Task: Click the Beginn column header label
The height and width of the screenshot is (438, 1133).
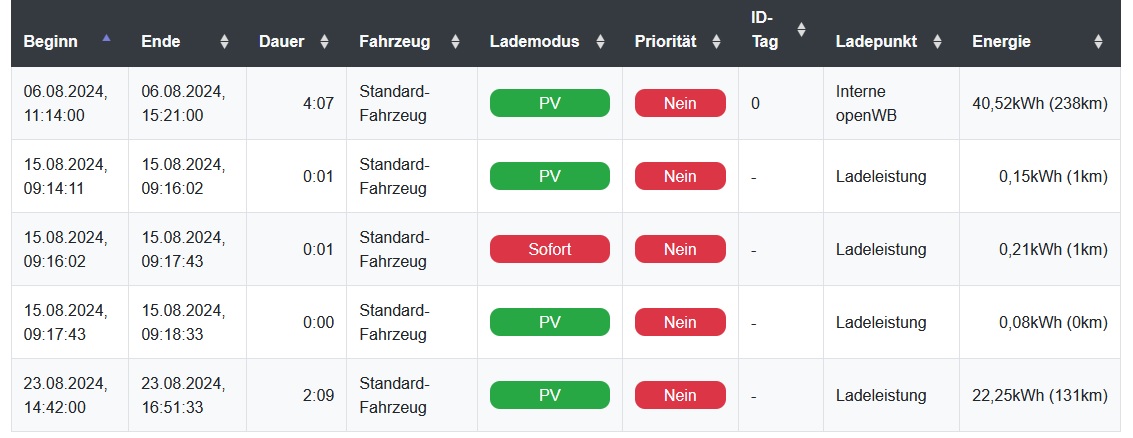Action: [51, 42]
